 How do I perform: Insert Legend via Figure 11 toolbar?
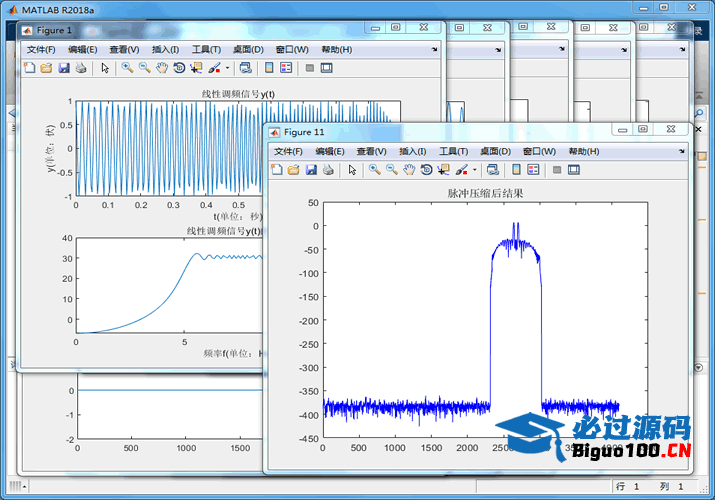point(533,170)
